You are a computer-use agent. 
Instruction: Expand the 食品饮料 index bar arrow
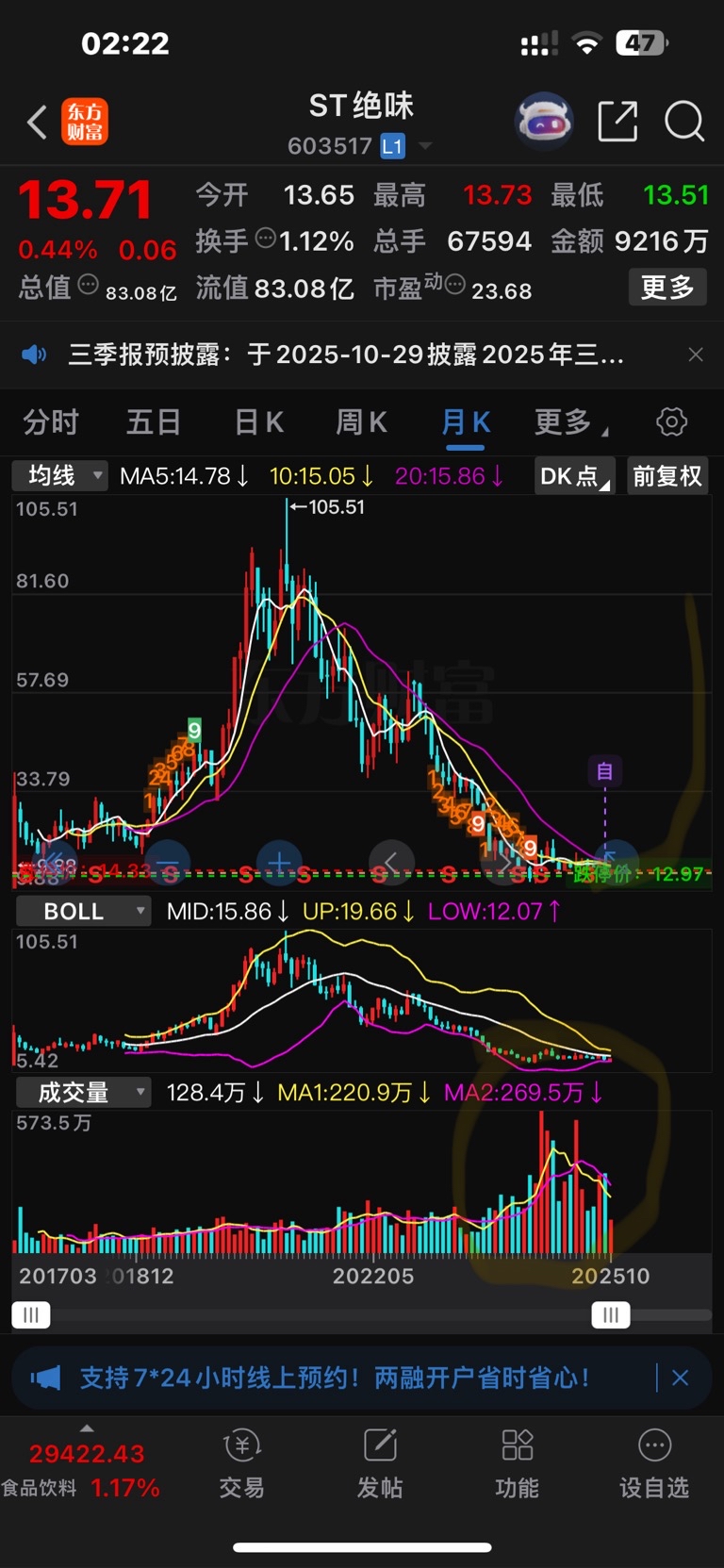87,1428
